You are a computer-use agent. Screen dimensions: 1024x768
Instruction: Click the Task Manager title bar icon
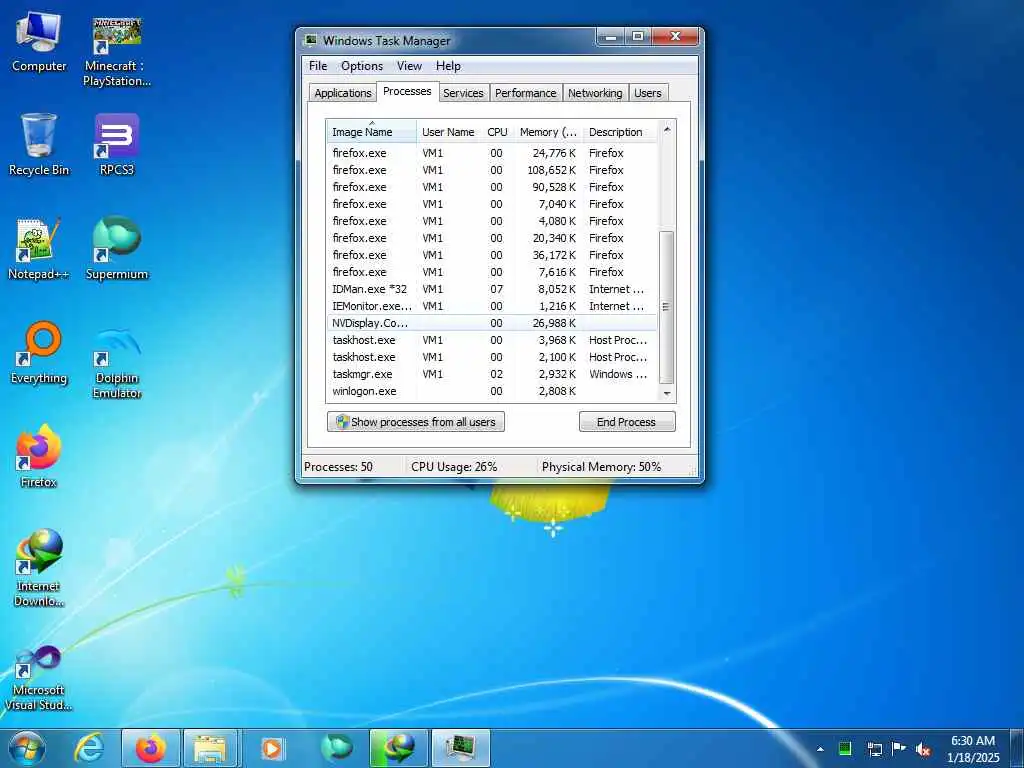pos(312,40)
